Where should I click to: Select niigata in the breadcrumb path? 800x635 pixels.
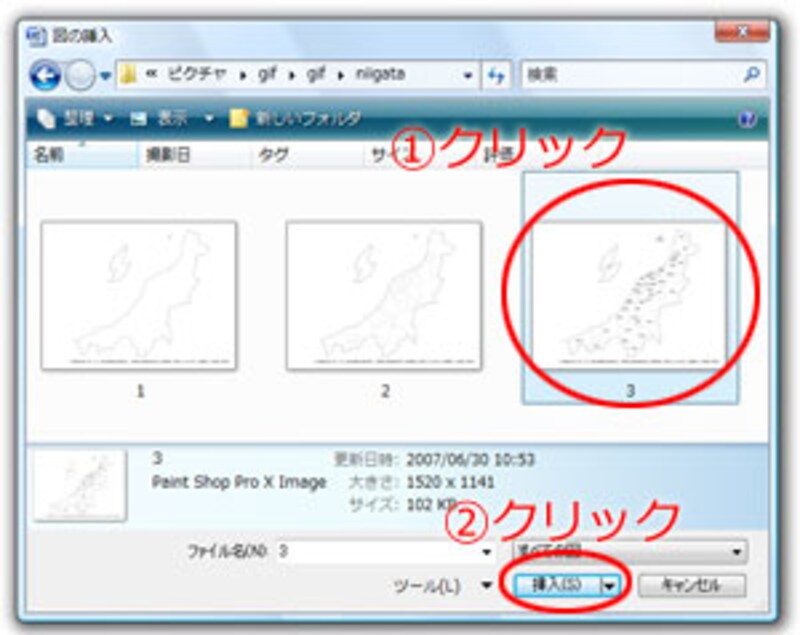pyautogui.click(x=381, y=74)
